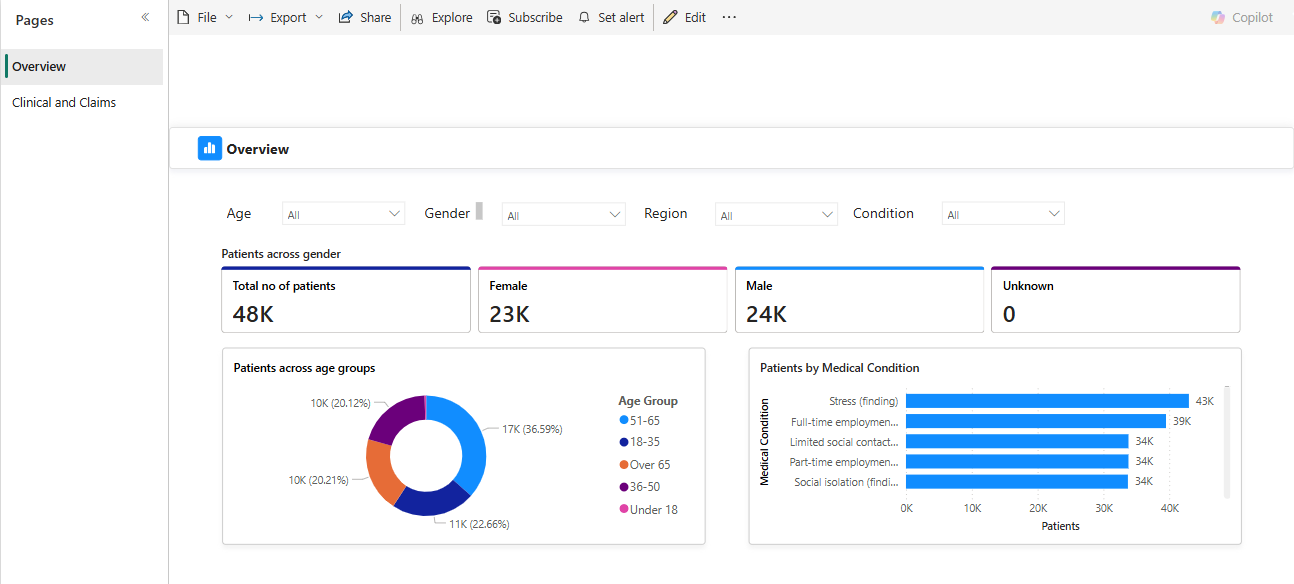Click the blue Overview bar-chart icon
Viewport: 1294px width, 584px height.
pyautogui.click(x=210, y=148)
